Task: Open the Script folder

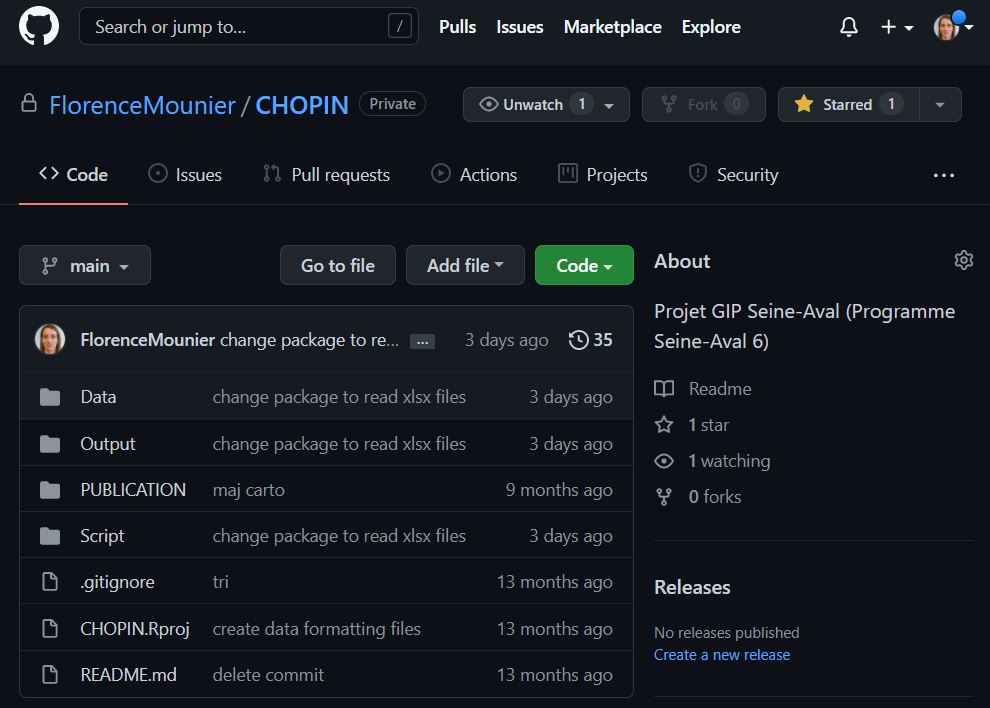Action: [102, 536]
